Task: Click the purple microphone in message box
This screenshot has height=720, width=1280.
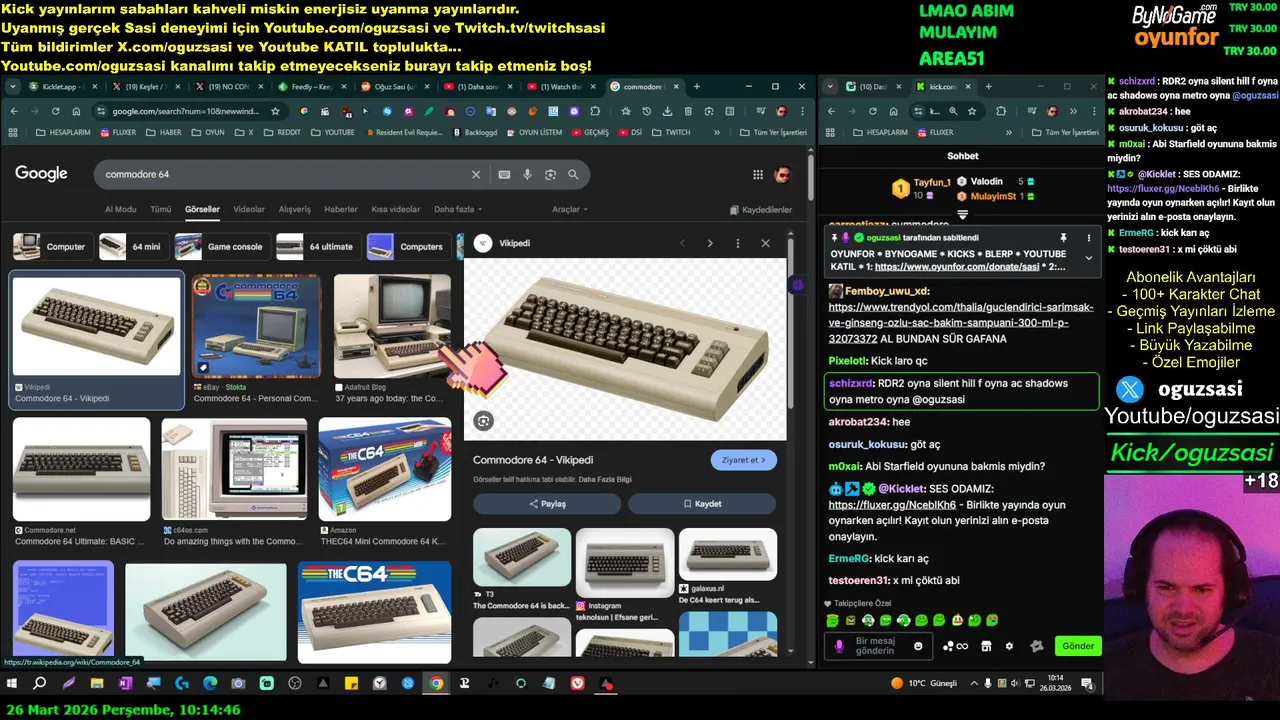Action: [x=839, y=646]
